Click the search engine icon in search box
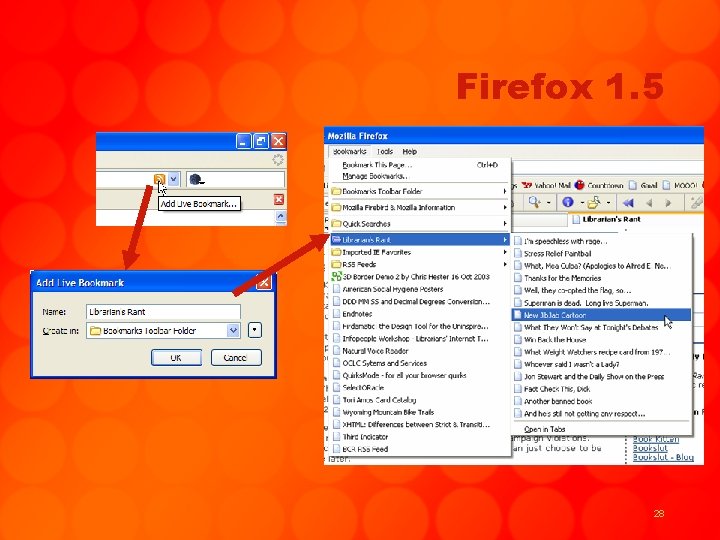The image size is (720, 540). coord(196,179)
